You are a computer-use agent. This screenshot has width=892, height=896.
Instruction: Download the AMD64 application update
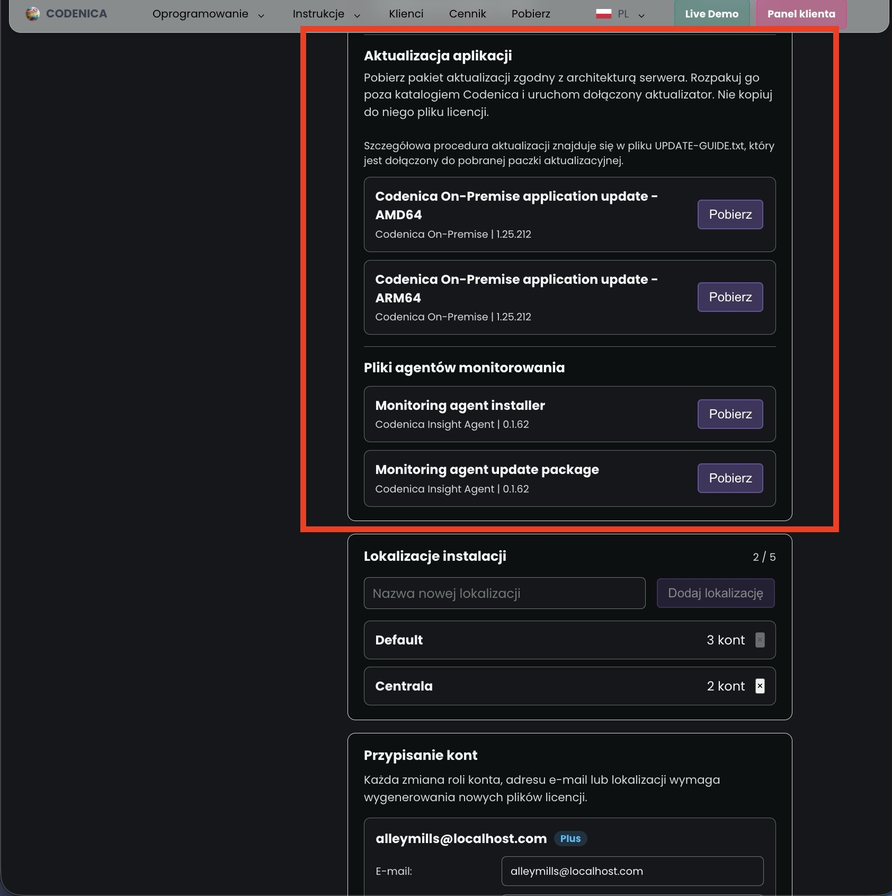(730, 214)
